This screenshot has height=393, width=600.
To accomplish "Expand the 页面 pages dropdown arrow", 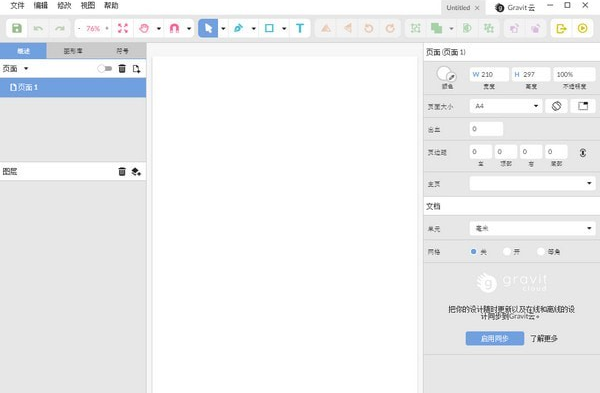I will [26, 68].
